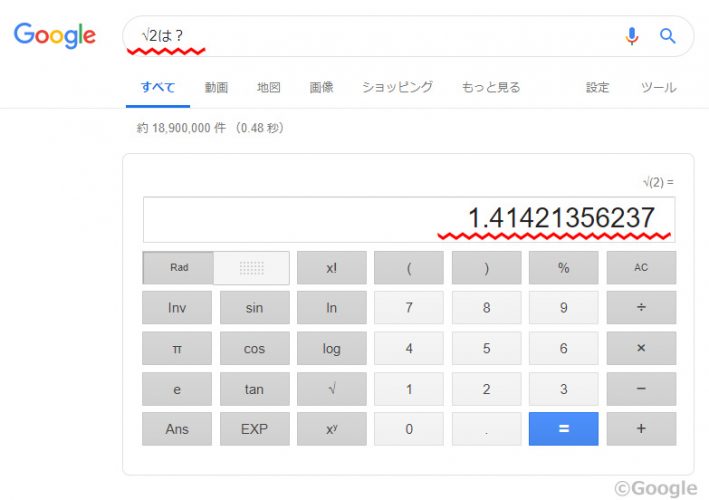This screenshot has height=500, width=709.
Task: Select the すべて tab
Action: coord(158,87)
